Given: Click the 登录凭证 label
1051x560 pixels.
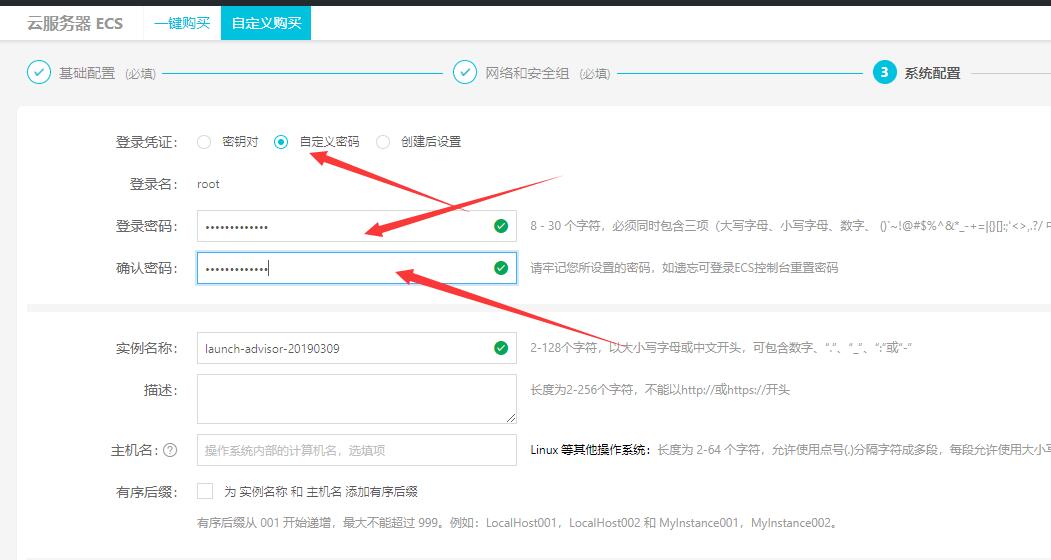Looking at the screenshot, I should tap(147, 142).
